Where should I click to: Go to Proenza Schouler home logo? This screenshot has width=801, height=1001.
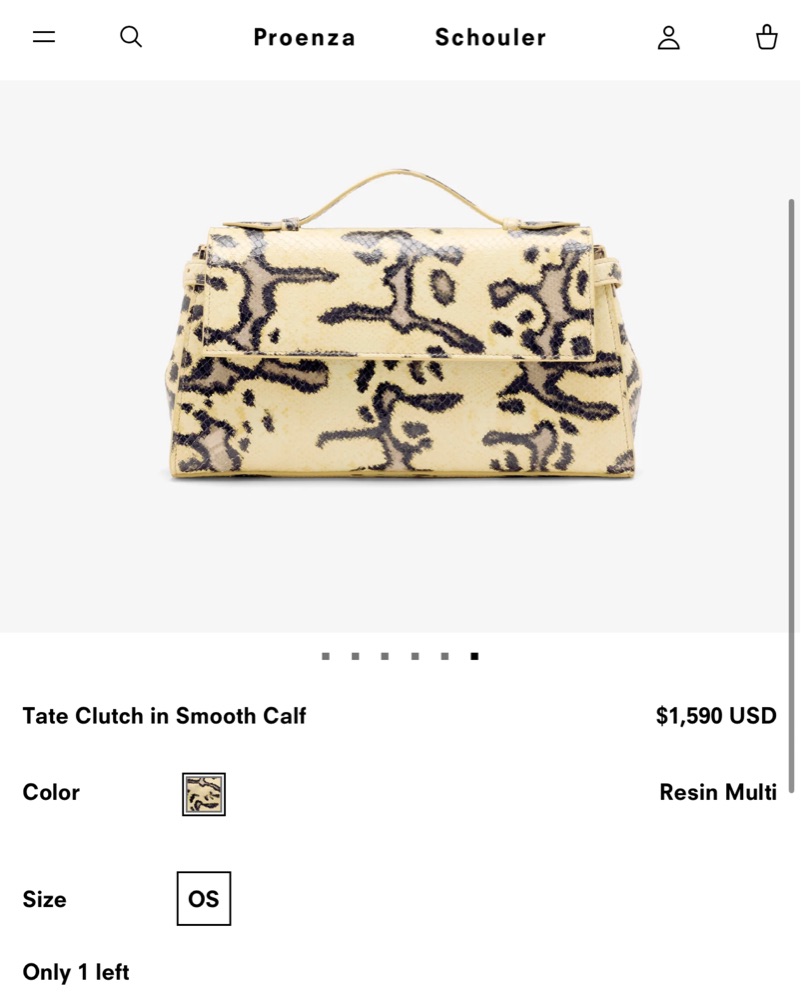pos(400,37)
